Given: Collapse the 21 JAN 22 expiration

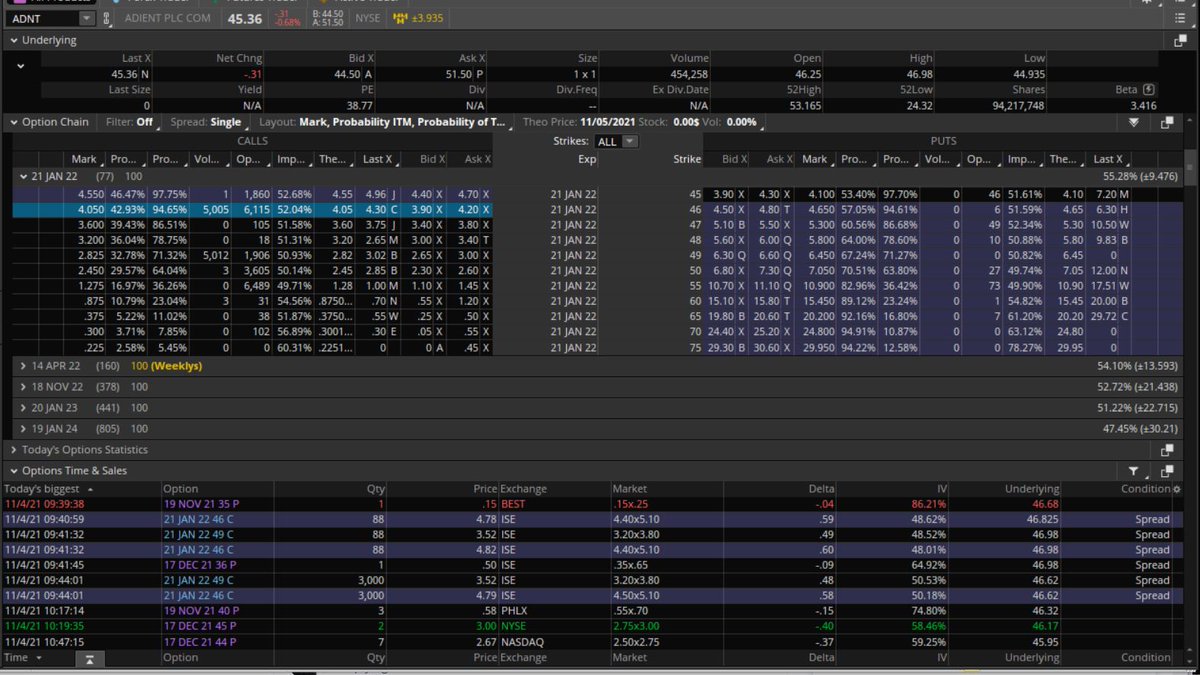Looking at the screenshot, I should pyautogui.click(x=23, y=176).
